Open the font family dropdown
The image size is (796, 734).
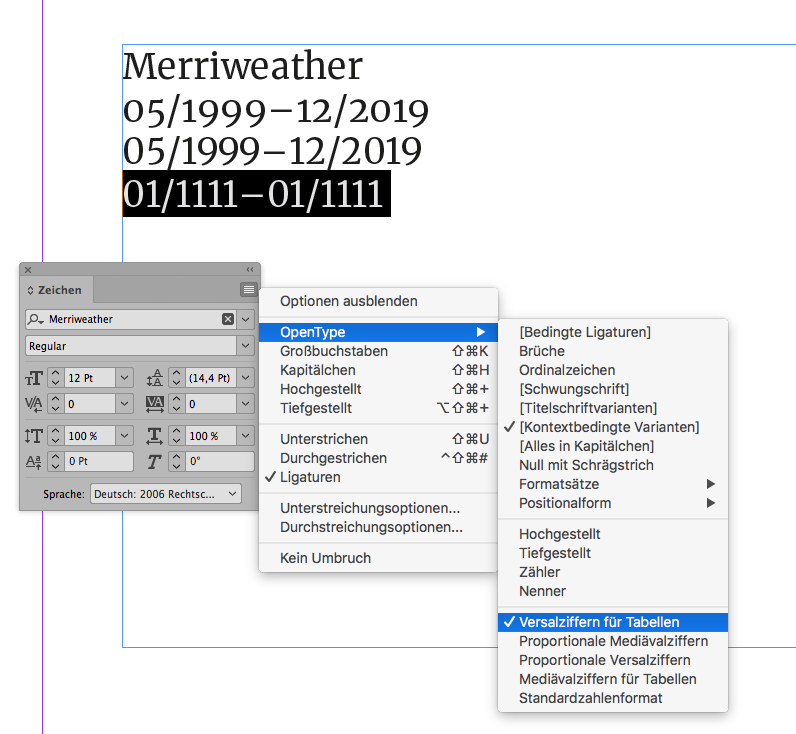[246, 319]
